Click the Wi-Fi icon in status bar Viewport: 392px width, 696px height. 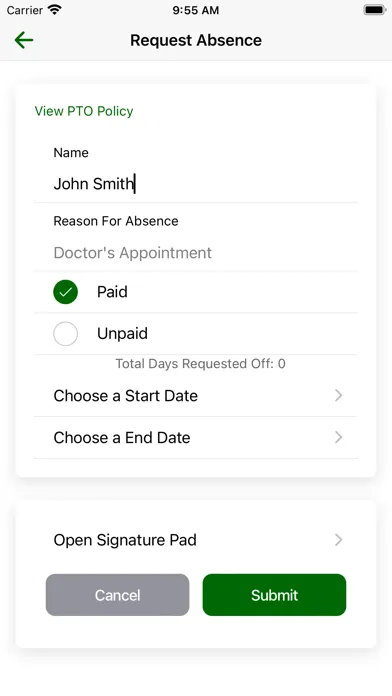pos(55,10)
